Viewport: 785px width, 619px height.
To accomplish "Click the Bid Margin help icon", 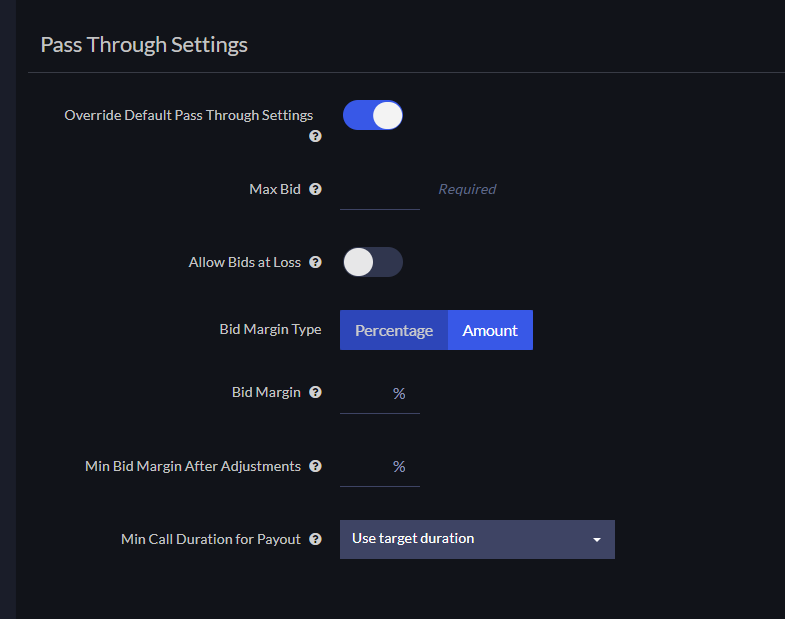I will [x=315, y=392].
